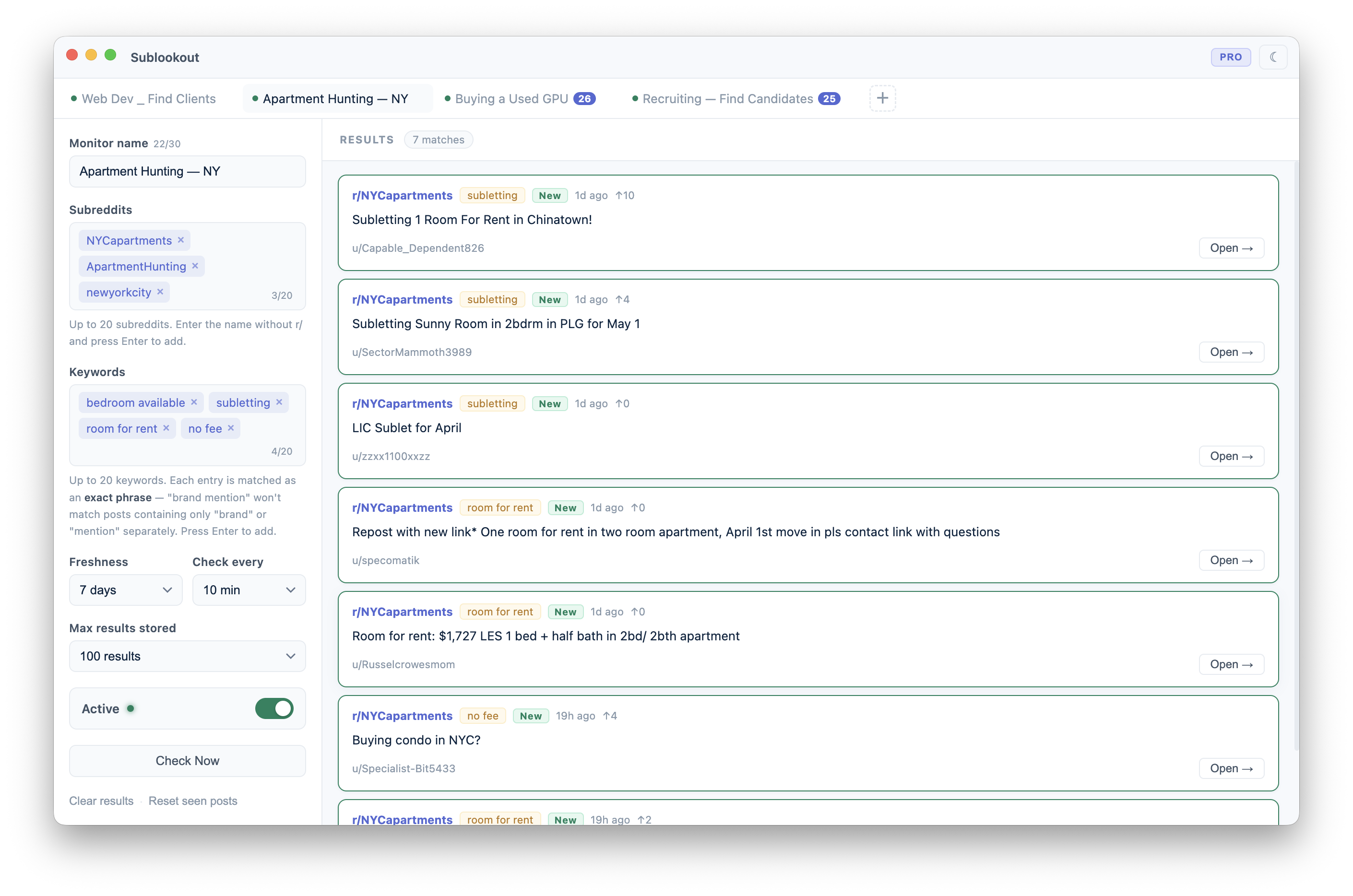Remove the newyorkcity subreddit chip

(160, 292)
